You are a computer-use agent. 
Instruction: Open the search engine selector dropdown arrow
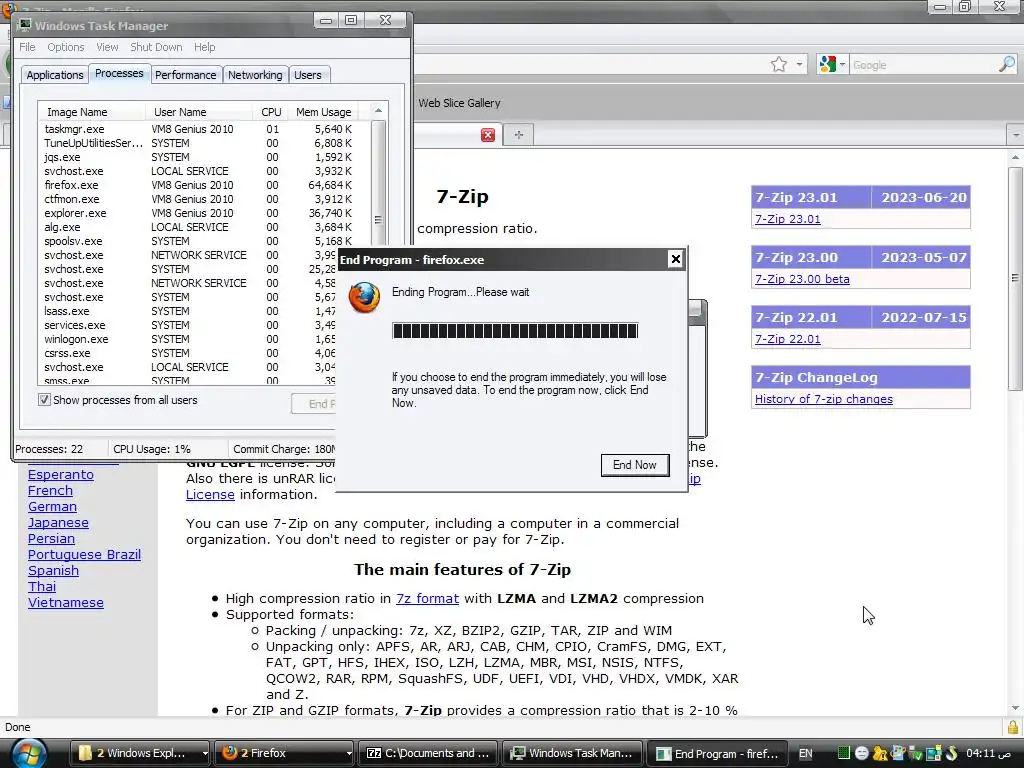coord(842,65)
